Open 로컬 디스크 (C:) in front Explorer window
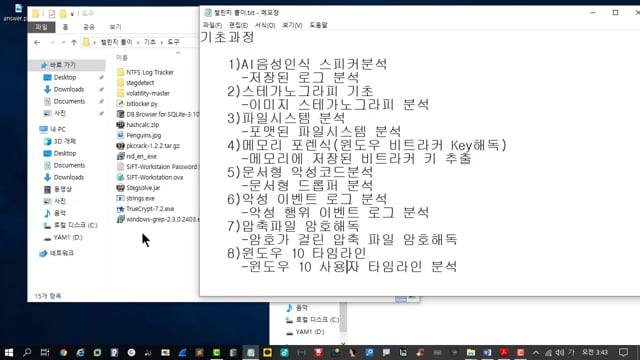Screen dimensions: 640x360 click(x=70, y=225)
